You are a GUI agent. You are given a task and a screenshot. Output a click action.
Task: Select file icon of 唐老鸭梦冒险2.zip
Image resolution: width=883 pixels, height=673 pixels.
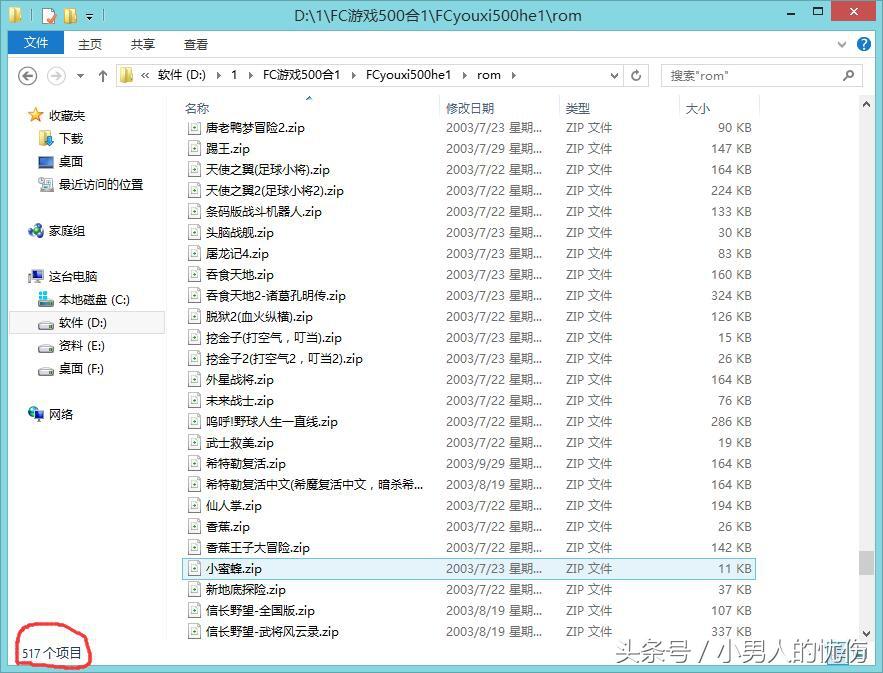click(194, 128)
